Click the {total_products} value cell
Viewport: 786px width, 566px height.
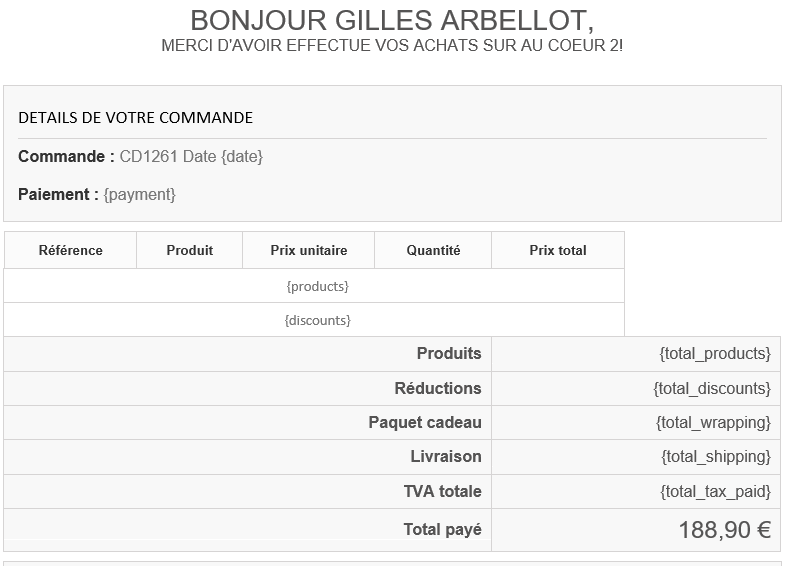click(x=715, y=354)
